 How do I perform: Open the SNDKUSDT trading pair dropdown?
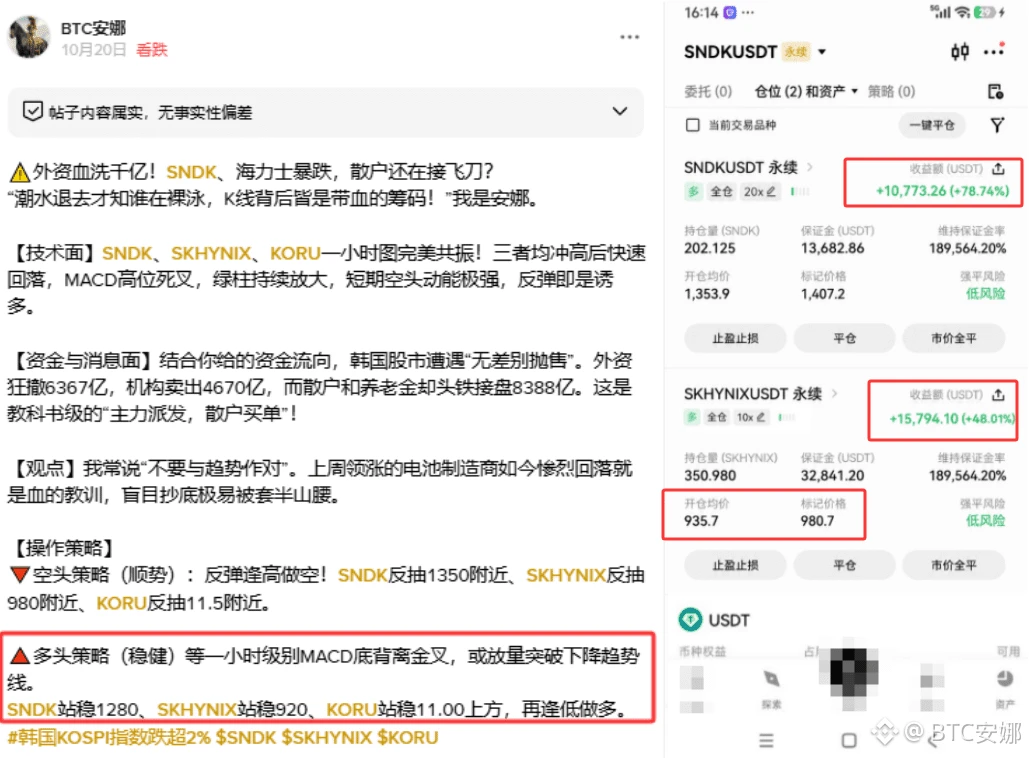tap(822, 52)
